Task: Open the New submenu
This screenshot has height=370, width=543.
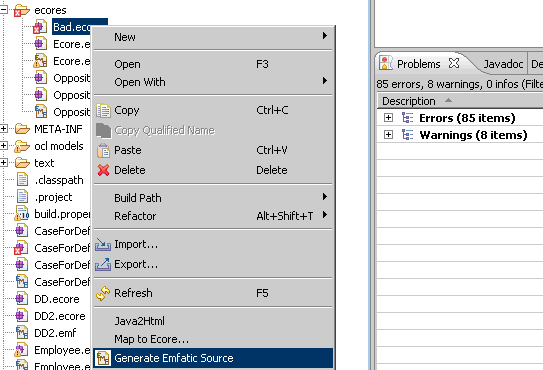Action: [x=213, y=37]
